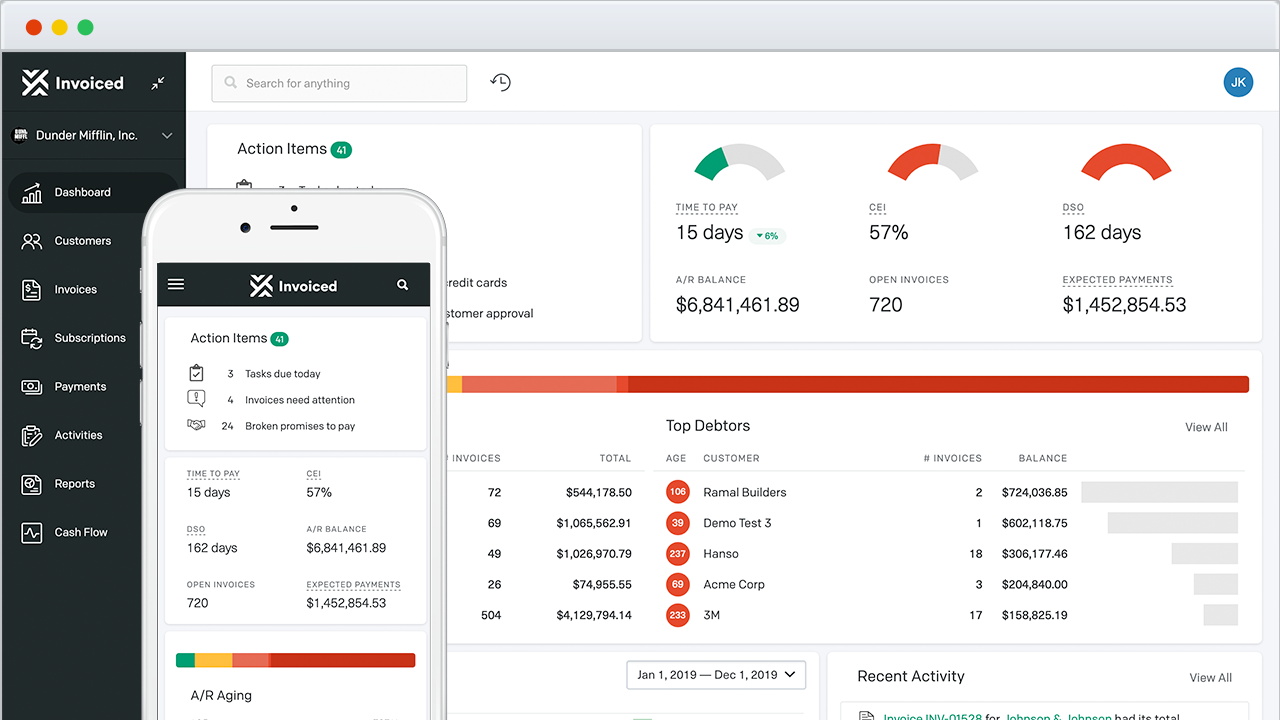Open the Jan 1, 2019 — Dec 1, 2019 date selector
1280x720 pixels.
pyautogui.click(x=715, y=674)
